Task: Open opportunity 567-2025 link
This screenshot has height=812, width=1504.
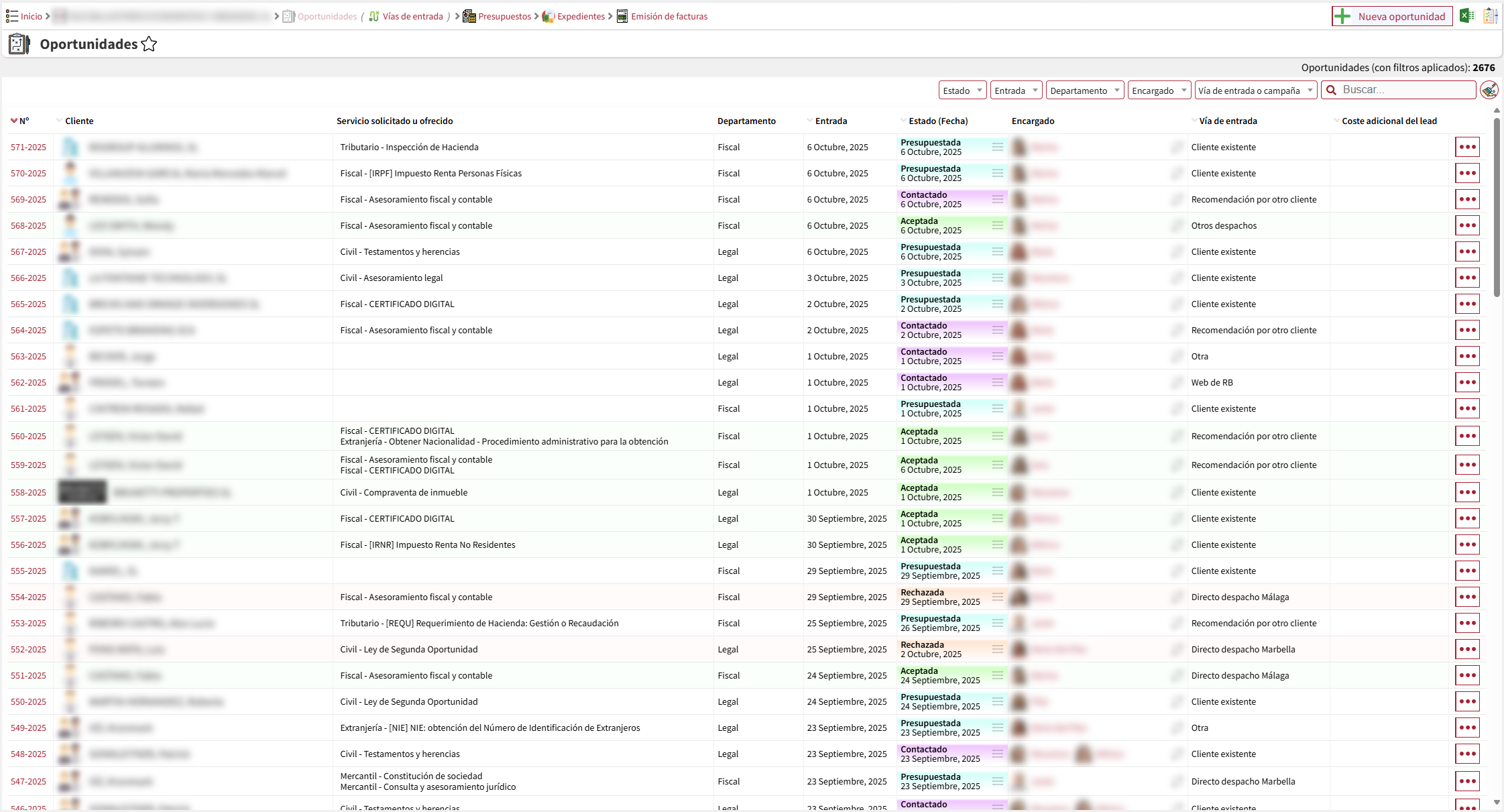Action: [28, 251]
